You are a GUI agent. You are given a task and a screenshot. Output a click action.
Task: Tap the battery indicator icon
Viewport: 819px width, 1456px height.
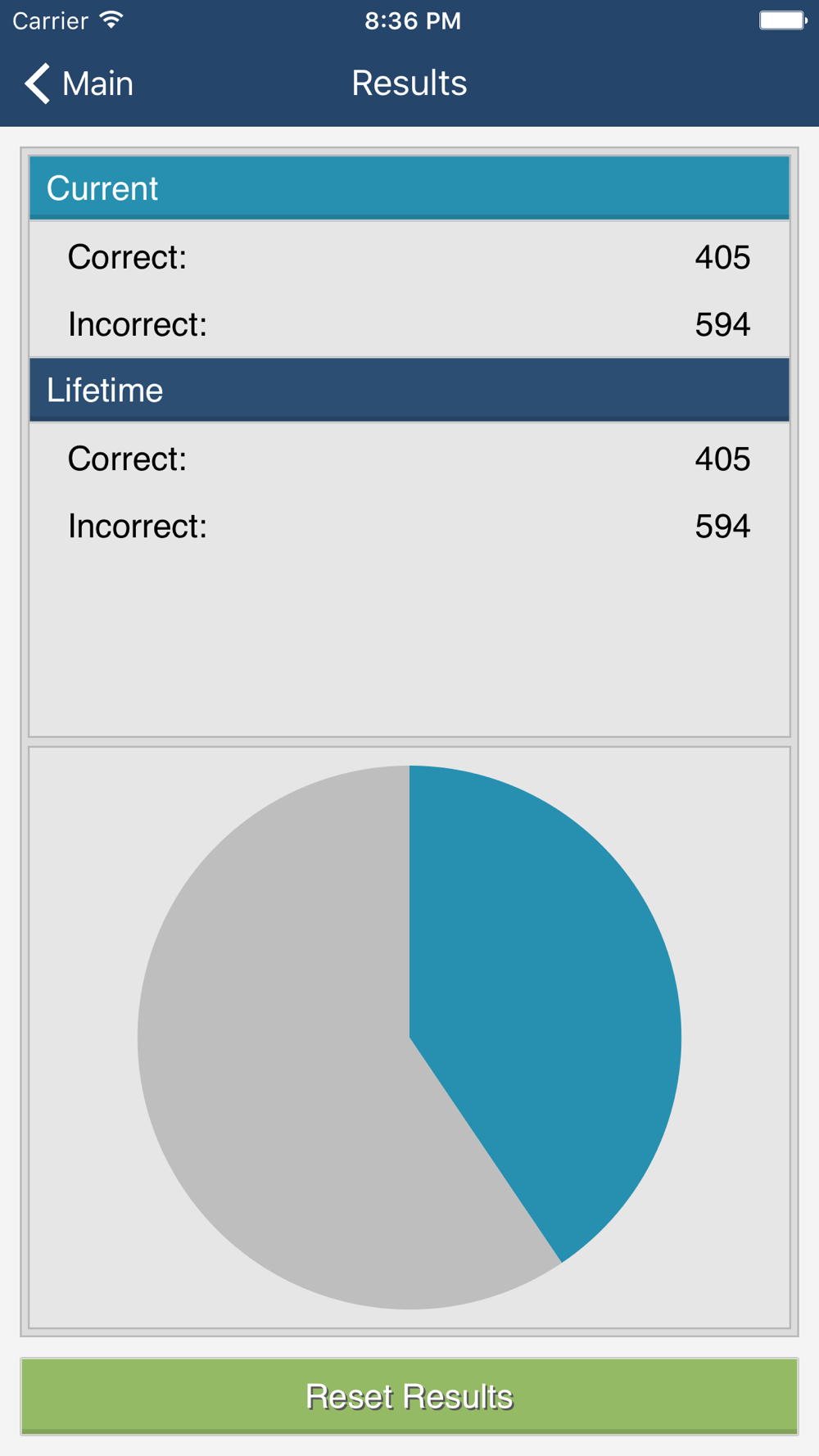coord(783,20)
